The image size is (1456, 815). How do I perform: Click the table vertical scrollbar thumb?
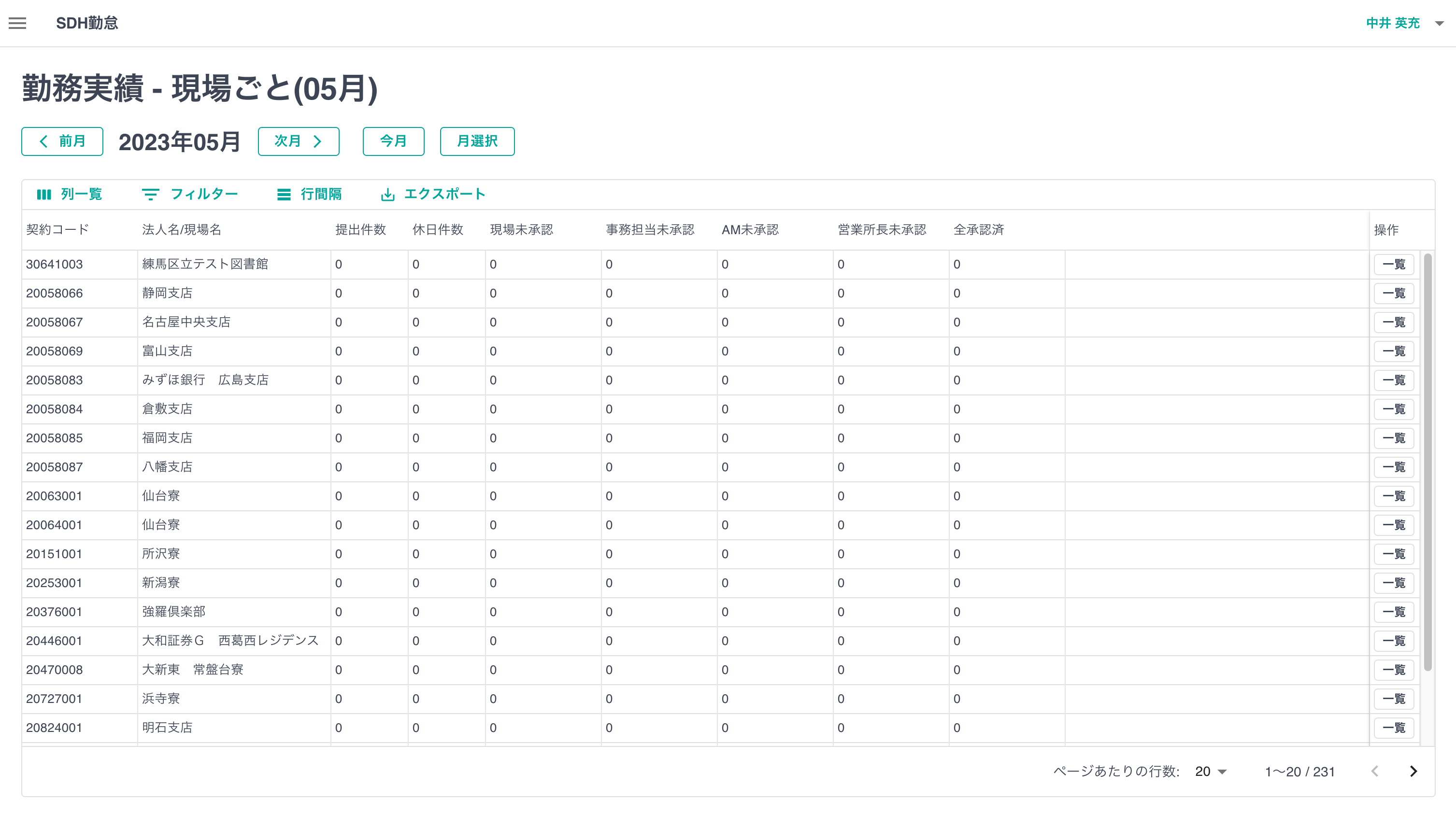click(1427, 462)
